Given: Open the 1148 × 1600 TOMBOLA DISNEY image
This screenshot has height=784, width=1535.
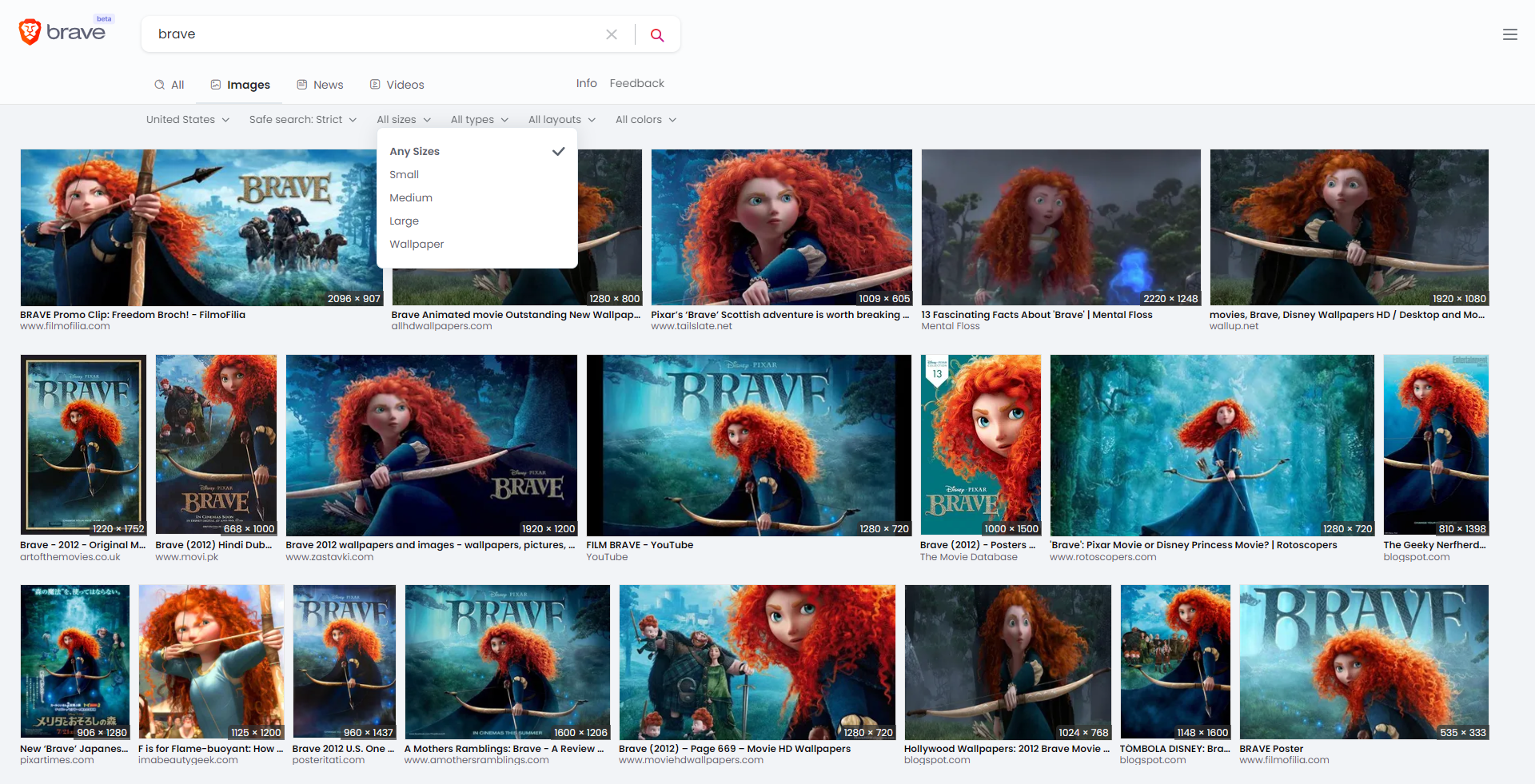Looking at the screenshot, I should click(x=1175, y=662).
